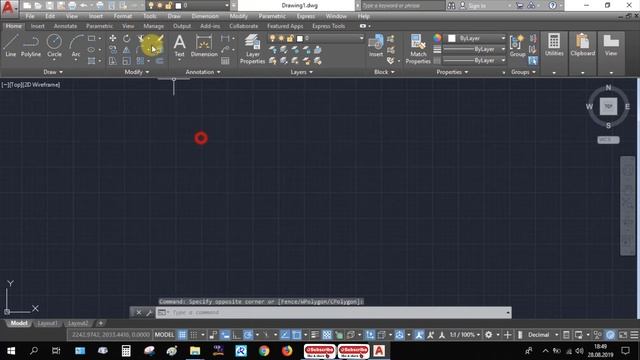Expand the Modify panel

137,72
